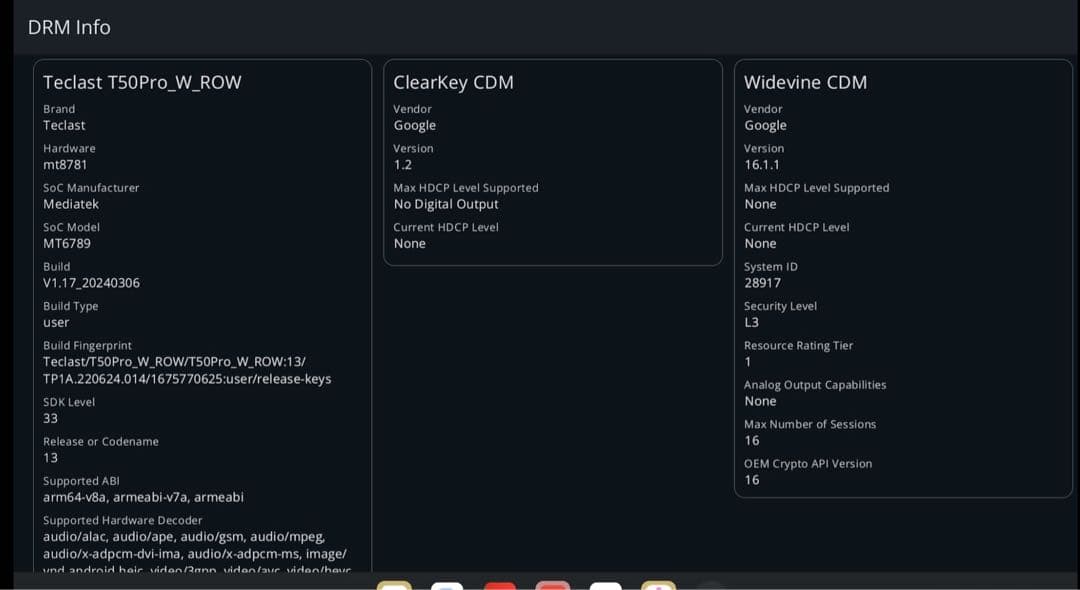Screen dimensions: 1080x590
Task: Tap the Max Number of Sessions label
Action: tap(809, 424)
